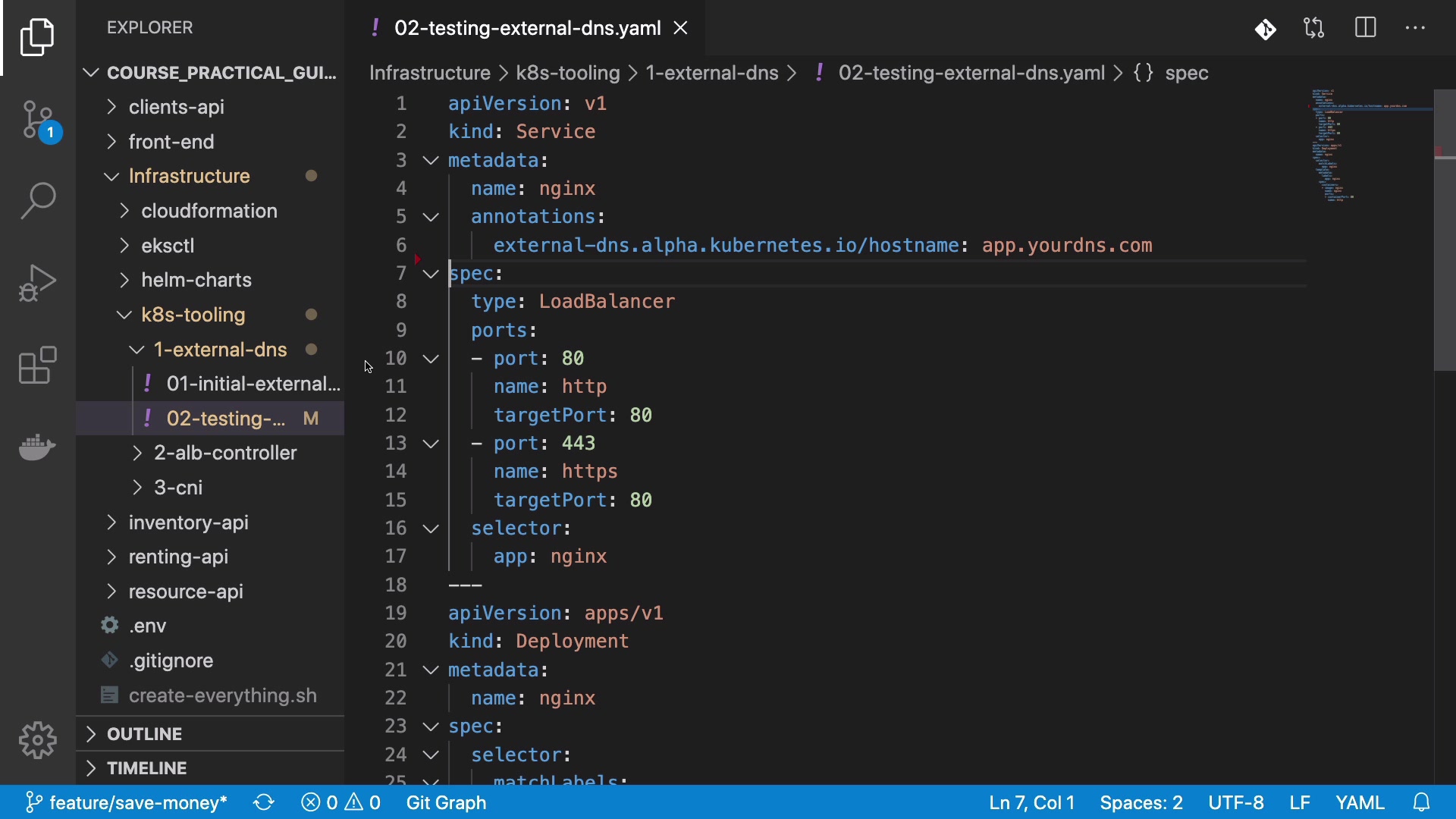Click the editor vertical scrollbar thumb

pyautogui.click(x=1444, y=227)
